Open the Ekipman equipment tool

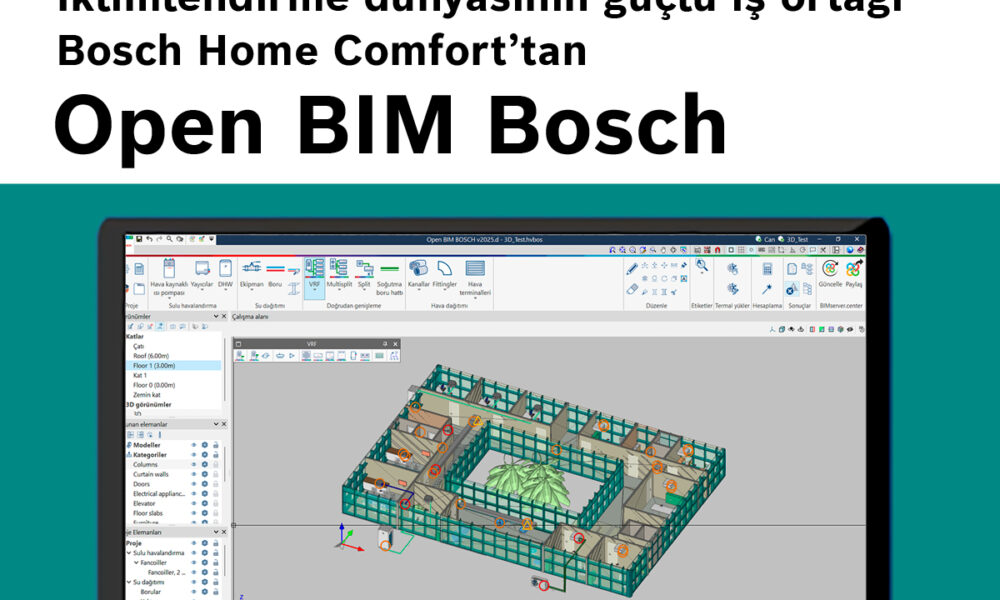[x=252, y=272]
